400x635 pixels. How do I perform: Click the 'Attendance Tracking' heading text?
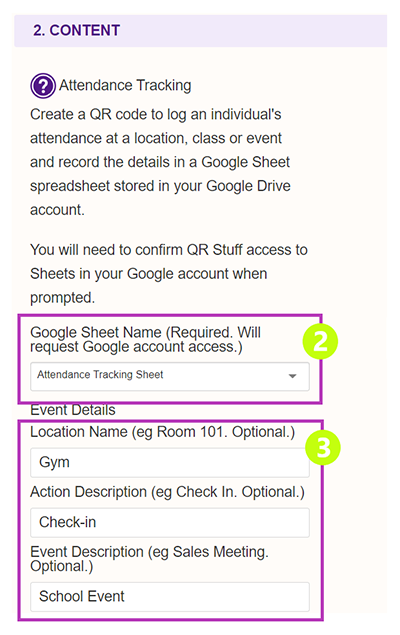[x=125, y=85]
